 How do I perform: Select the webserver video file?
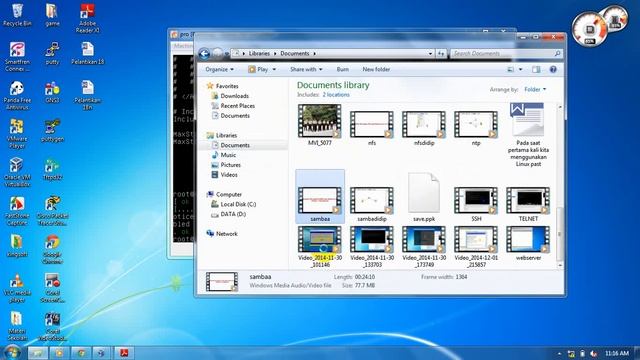[x=528, y=243]
